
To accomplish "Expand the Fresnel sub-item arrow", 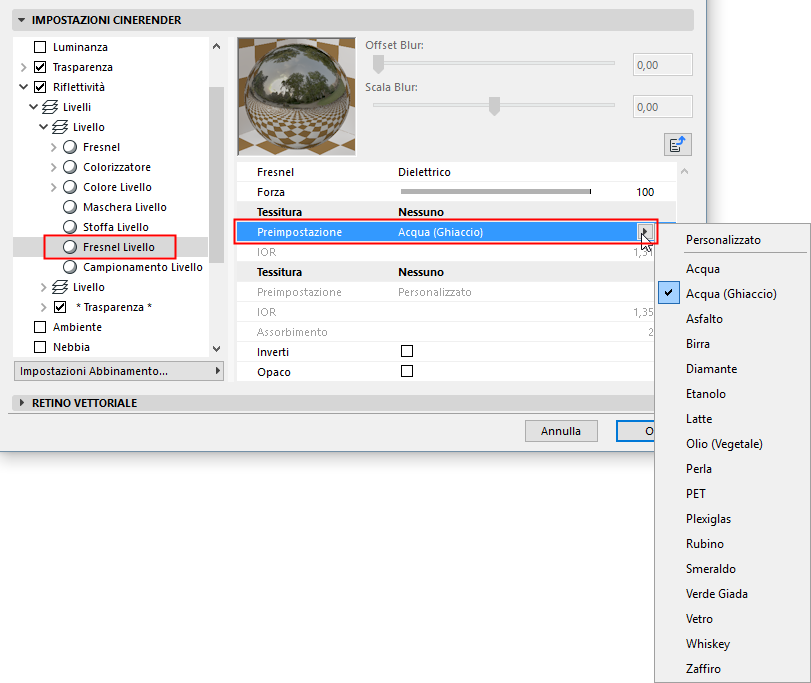I will (x=54, y=147).
